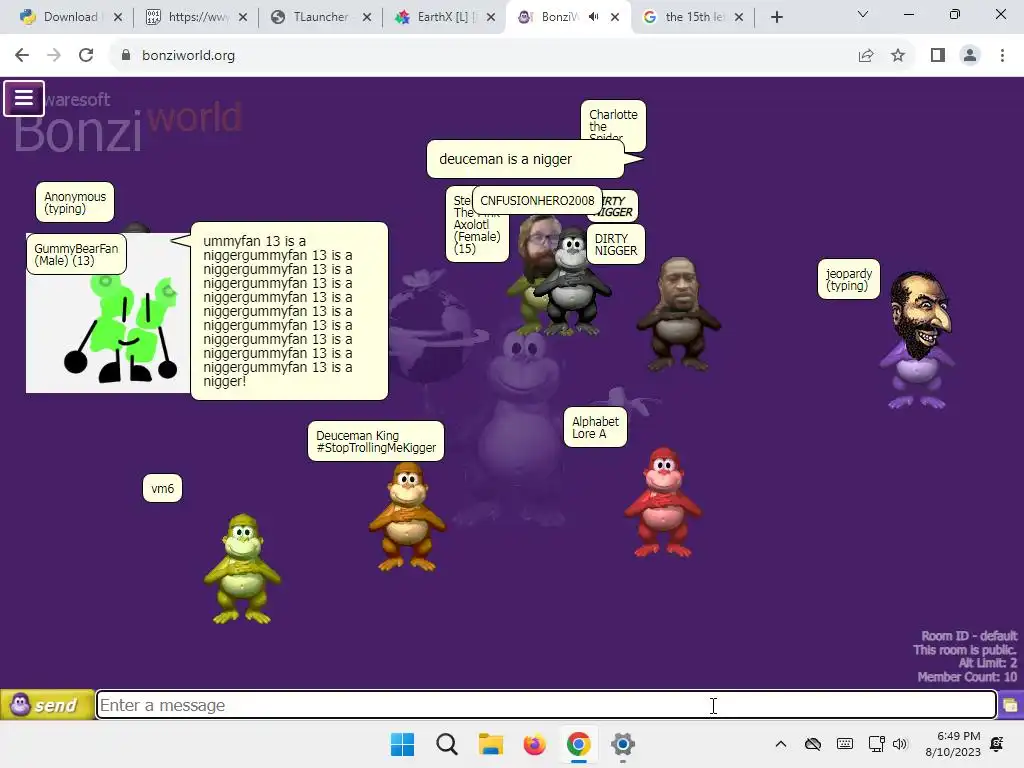Click the yellow icon right of message box
This screenshot has height=768, width=1024.
tap(1011, 705)
